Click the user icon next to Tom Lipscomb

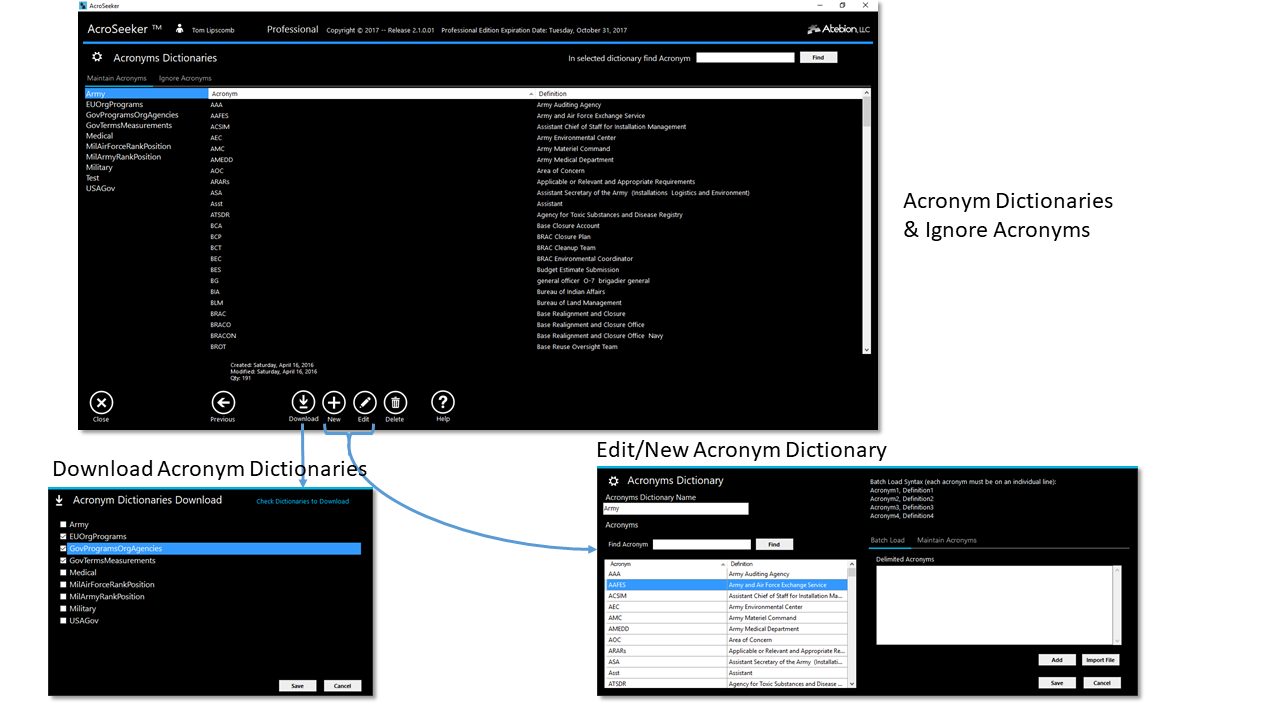[x=179, y=29]
